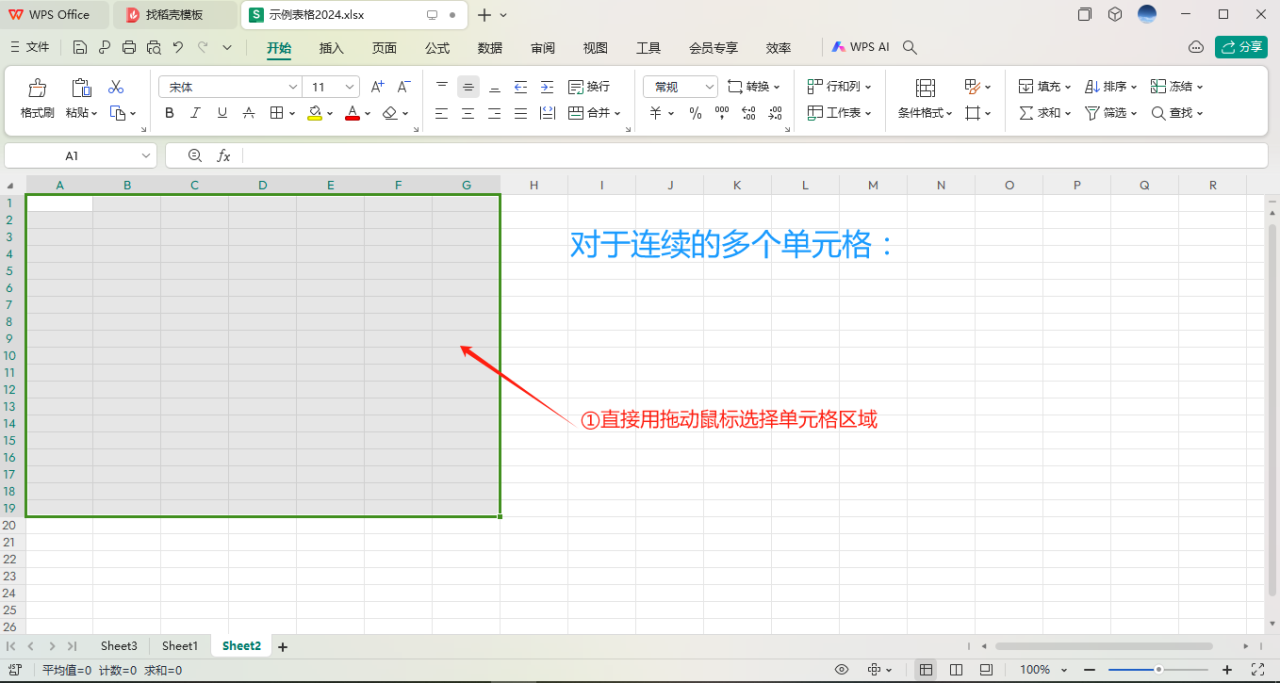
Task: Click the Increase Indent icon
Action: [547, 87]
